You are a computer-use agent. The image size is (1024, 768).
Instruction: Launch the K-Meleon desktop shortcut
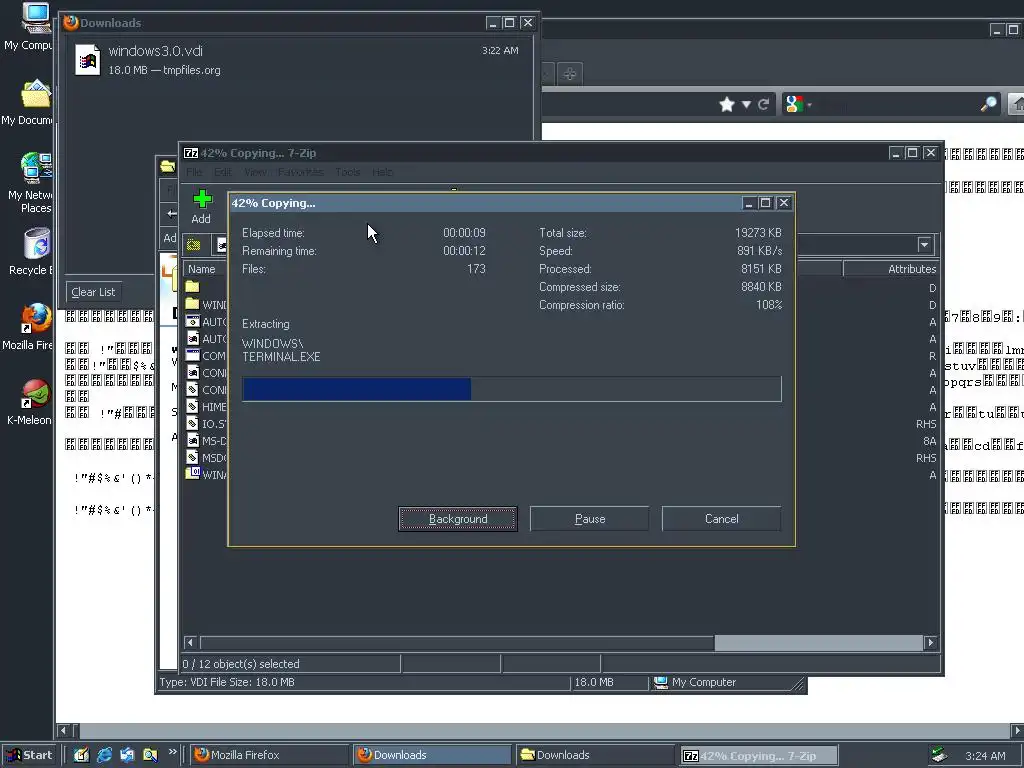[35, 394]
